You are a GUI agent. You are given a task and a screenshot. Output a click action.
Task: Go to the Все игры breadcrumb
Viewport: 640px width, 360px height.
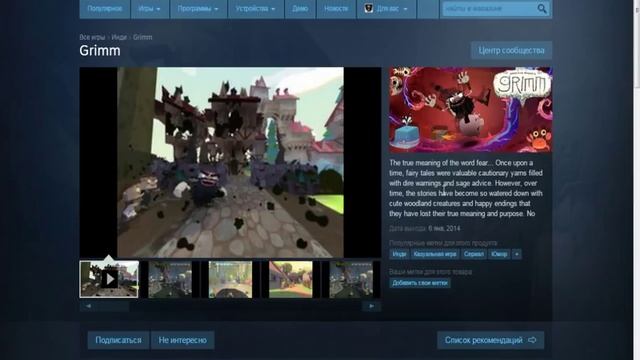[x=92, y=37]
